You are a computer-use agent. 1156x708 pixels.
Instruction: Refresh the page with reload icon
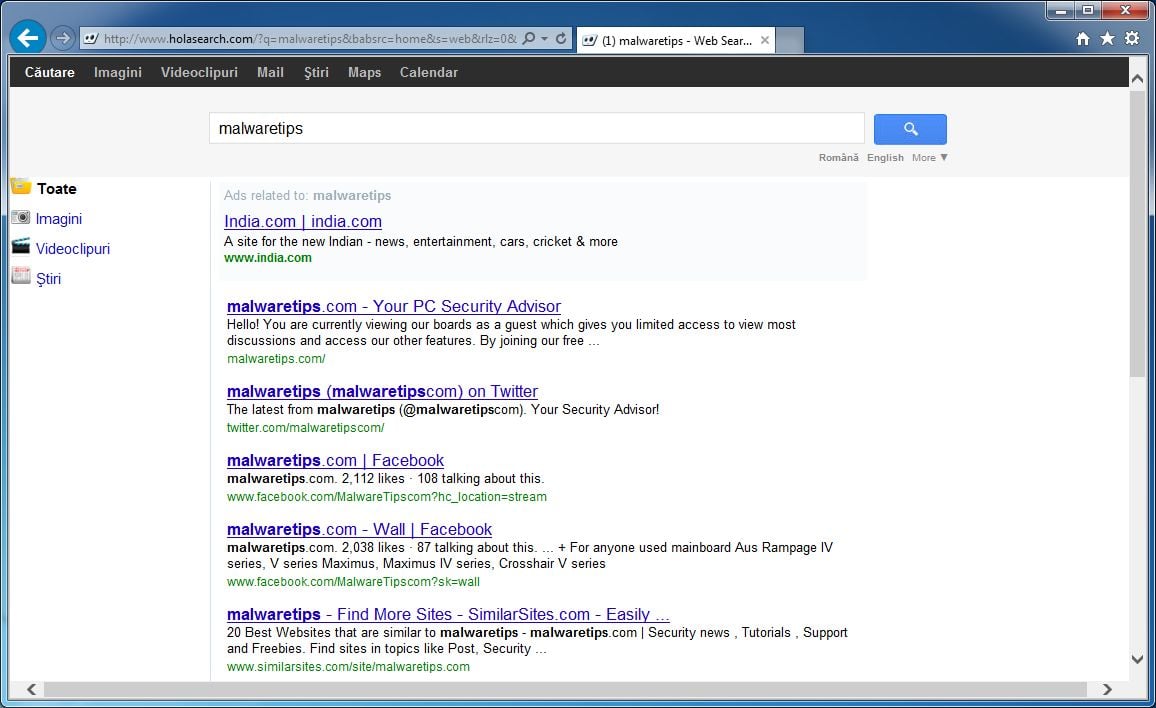tap(561, 38)
